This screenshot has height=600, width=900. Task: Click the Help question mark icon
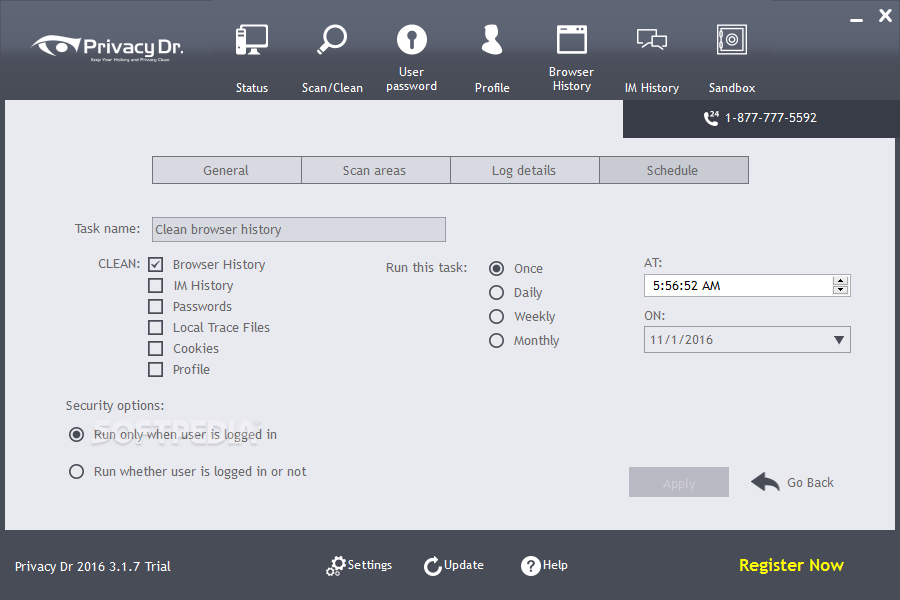pyautogui.click(x=530, y=566)
